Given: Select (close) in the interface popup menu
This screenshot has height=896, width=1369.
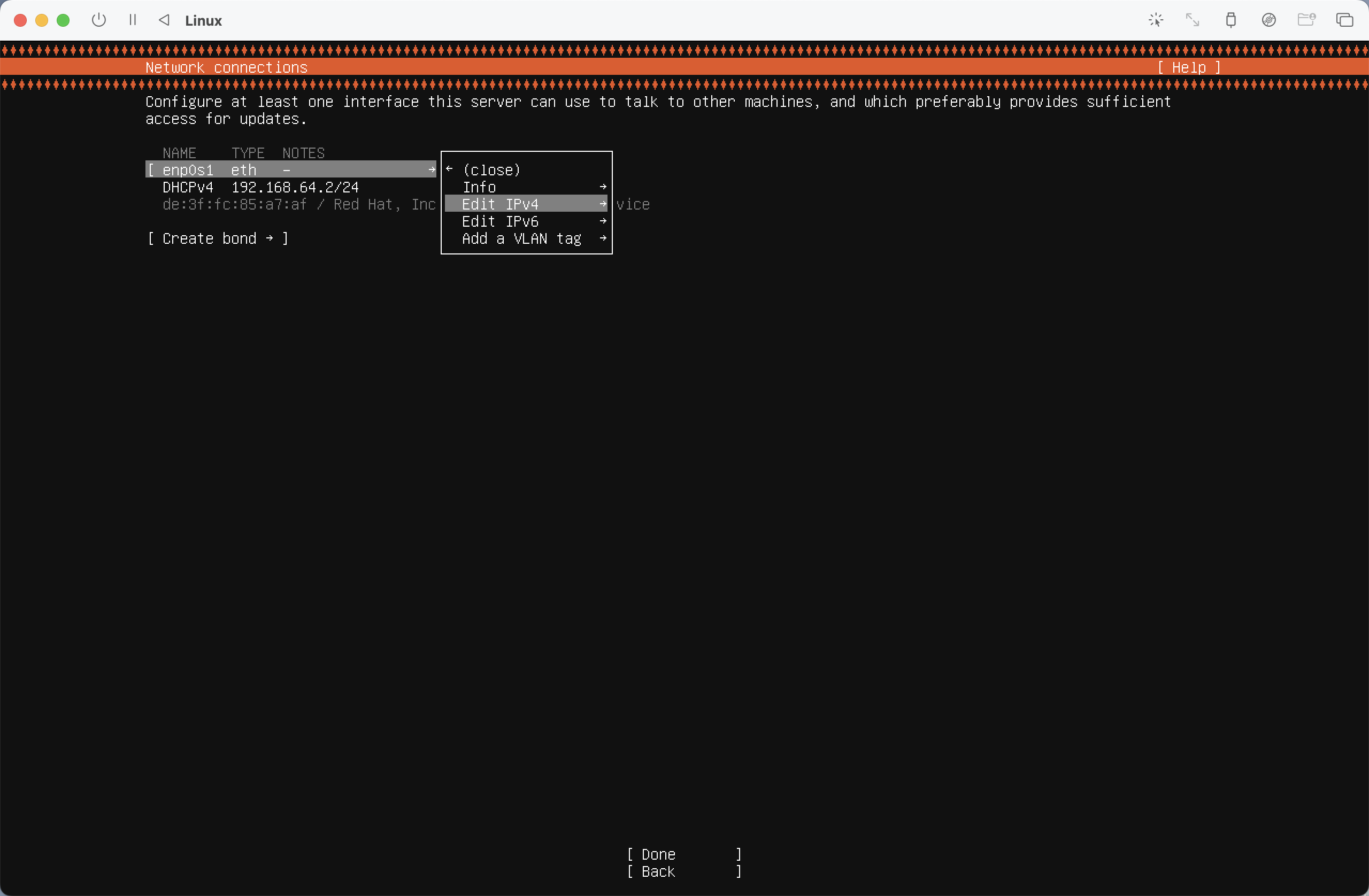Looking at the screenshot, I should pos(491,170).
